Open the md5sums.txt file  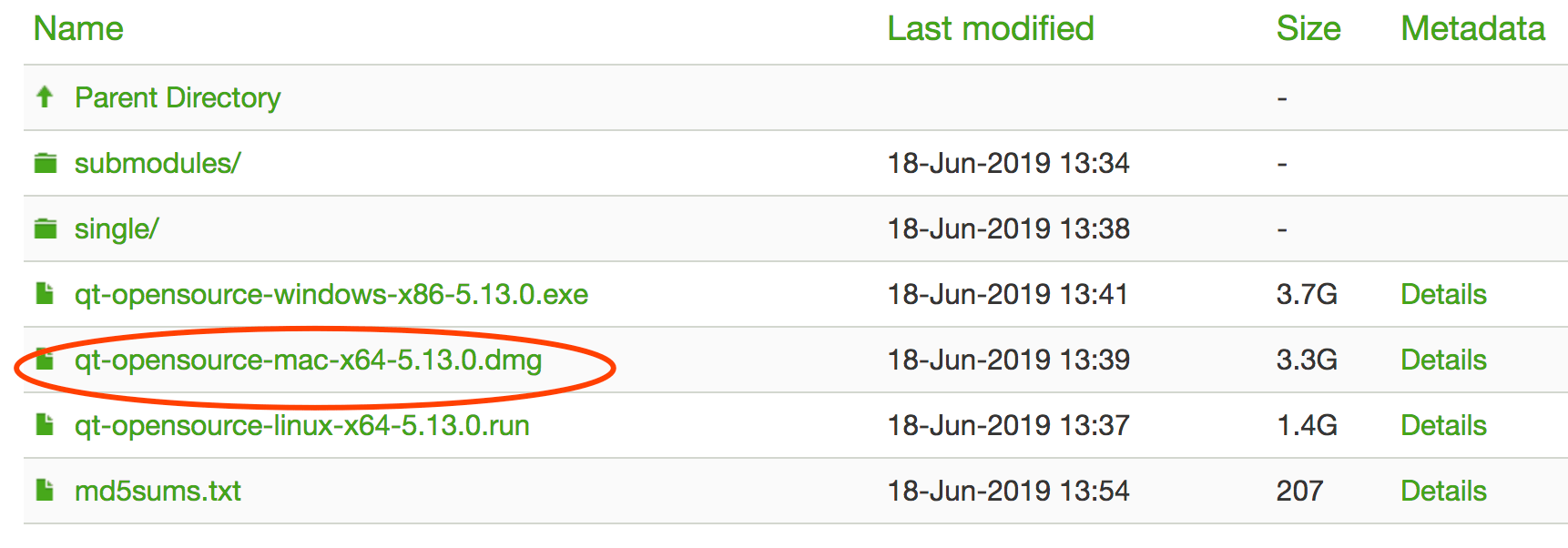coord(158,491)
